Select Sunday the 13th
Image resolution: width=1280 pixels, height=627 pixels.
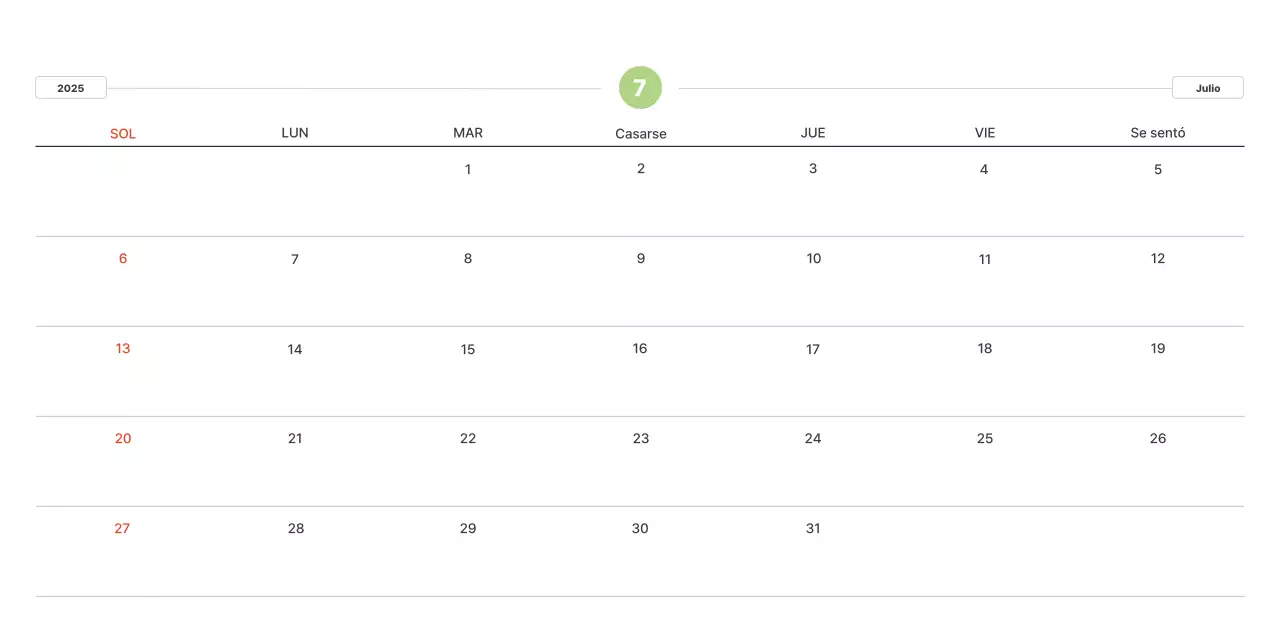[x=123, y=348]
